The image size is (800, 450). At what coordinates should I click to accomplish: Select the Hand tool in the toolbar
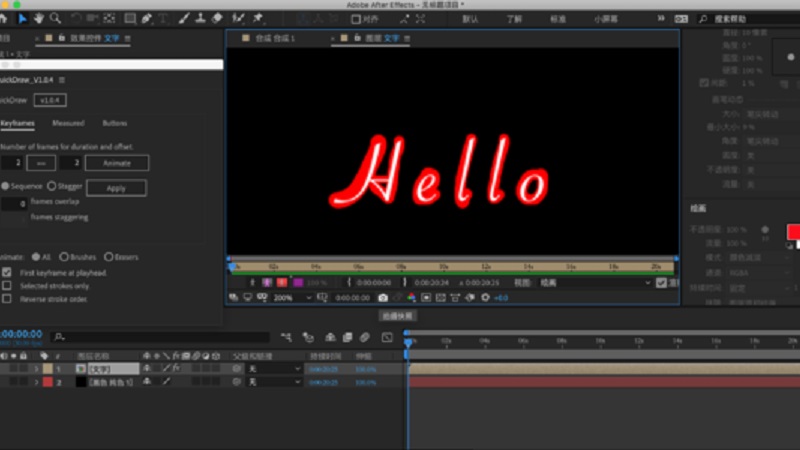coord(38,18)
